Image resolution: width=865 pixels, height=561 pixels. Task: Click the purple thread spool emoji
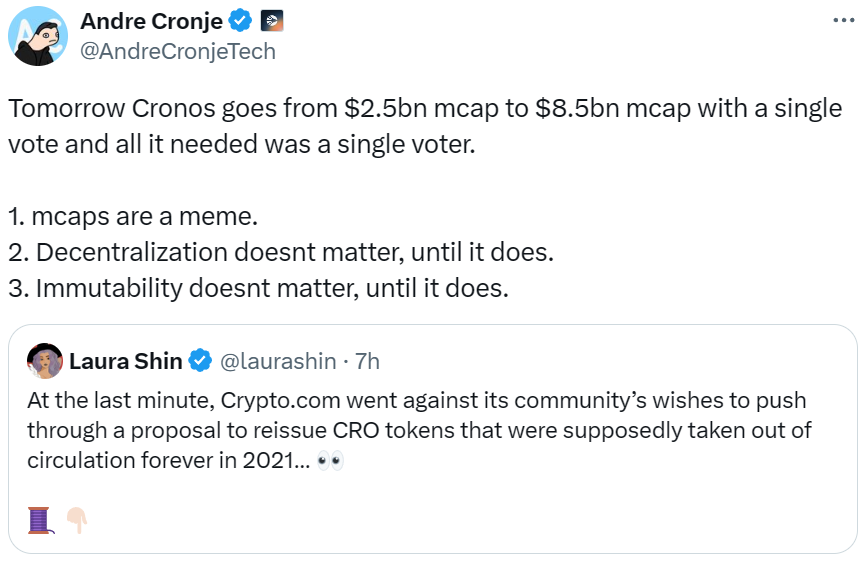point(39,520)
